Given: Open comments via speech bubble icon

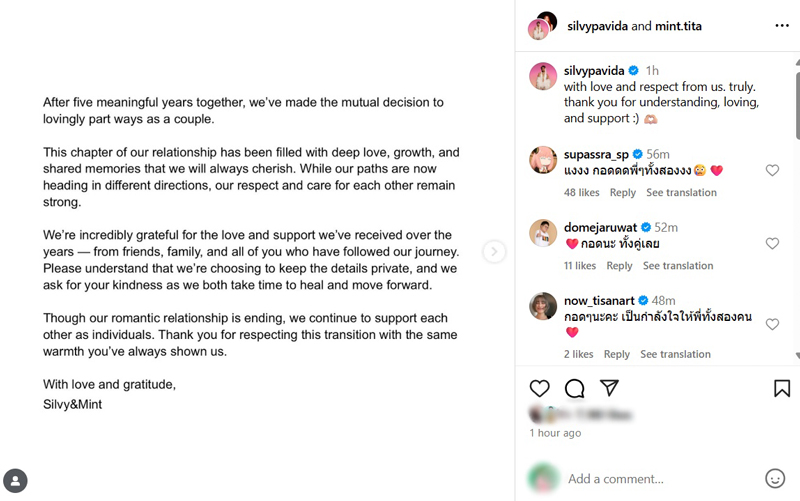Looking at the screenshot, I should tap(574, 388).
